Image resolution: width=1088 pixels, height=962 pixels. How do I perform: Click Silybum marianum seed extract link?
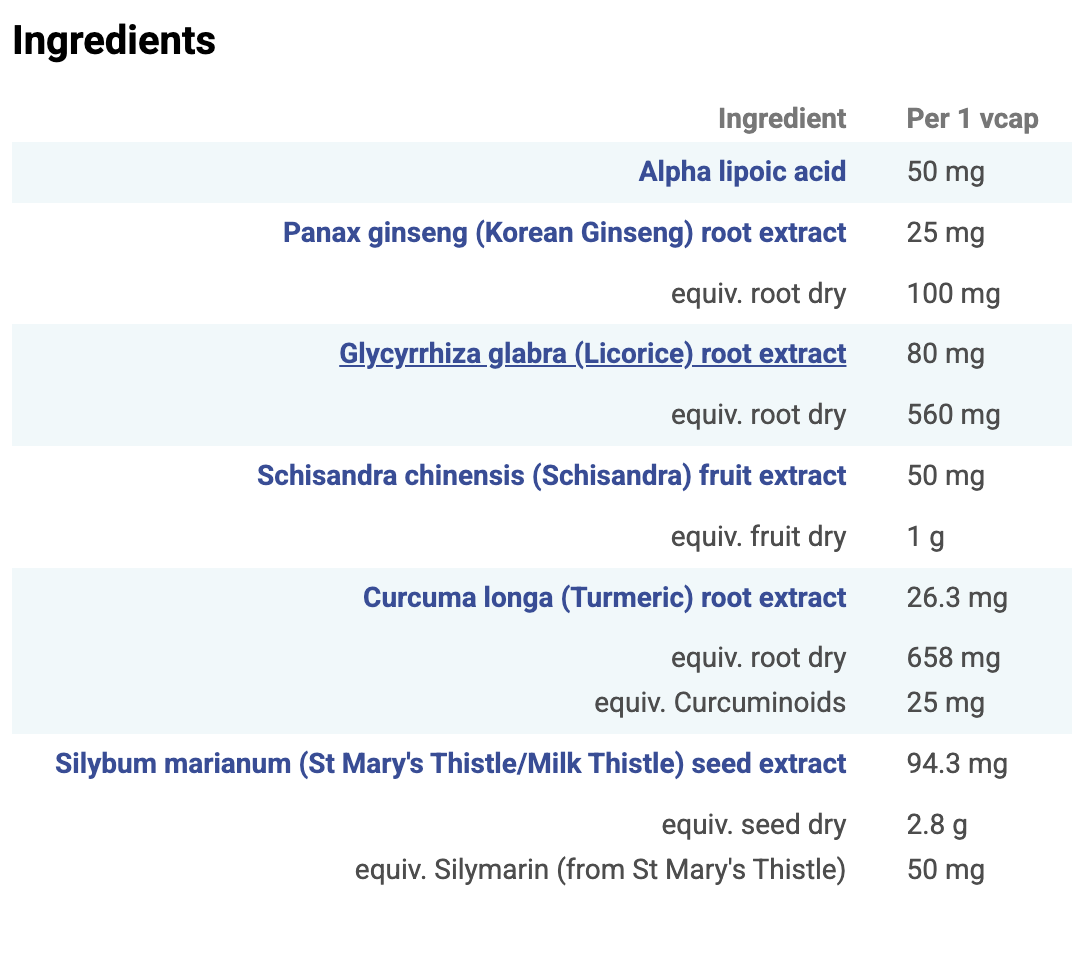[450, 764]
